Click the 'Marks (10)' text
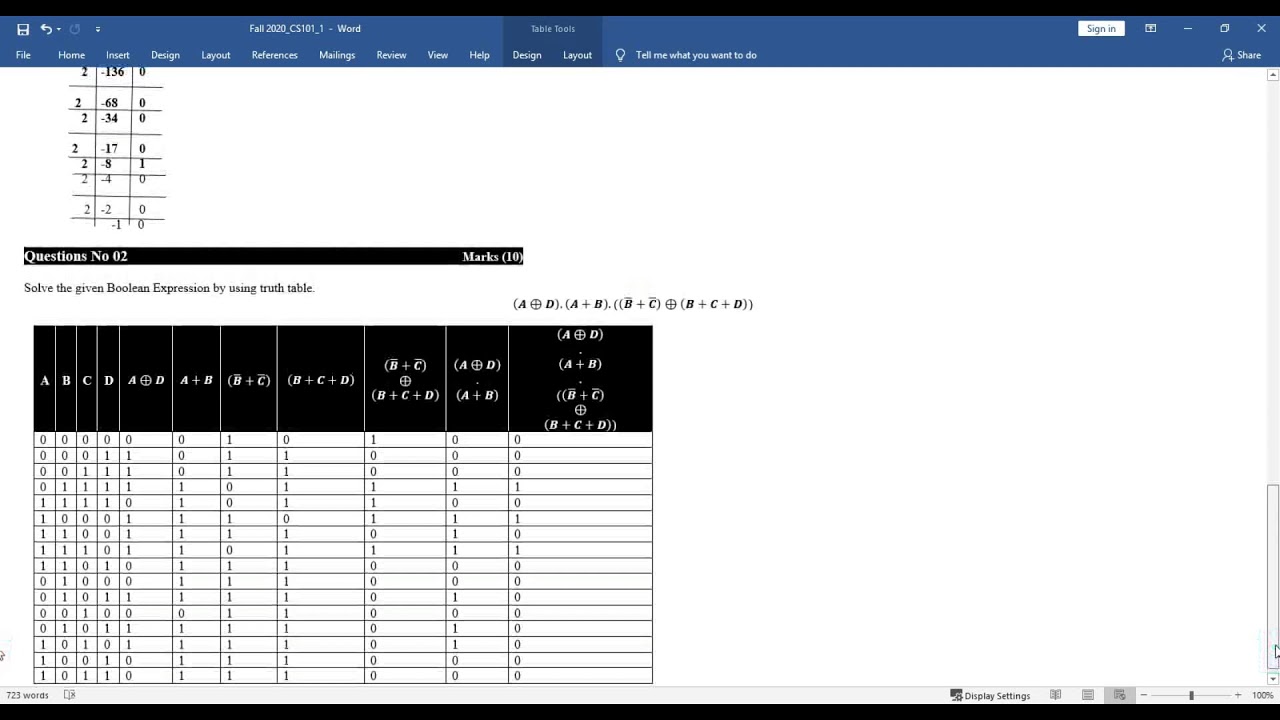The height and width of the screenshot is (720, 1280). (492, 257)
